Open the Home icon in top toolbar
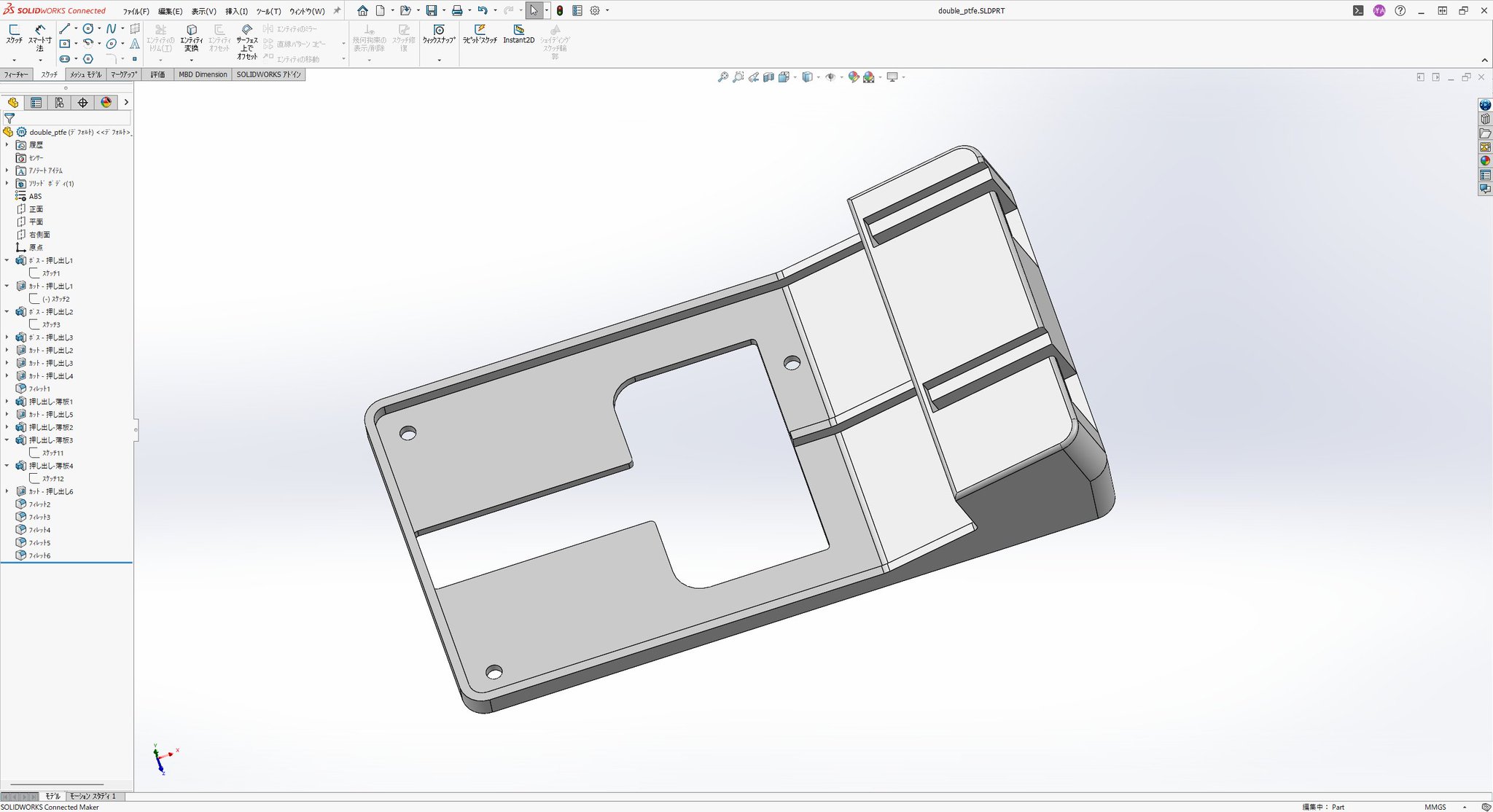This screenshot has height=812, width=1493. (x=362, y=10)
